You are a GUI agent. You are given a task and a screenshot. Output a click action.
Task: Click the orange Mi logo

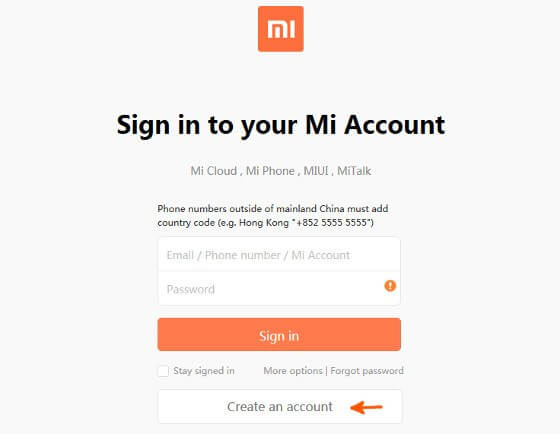281,29
